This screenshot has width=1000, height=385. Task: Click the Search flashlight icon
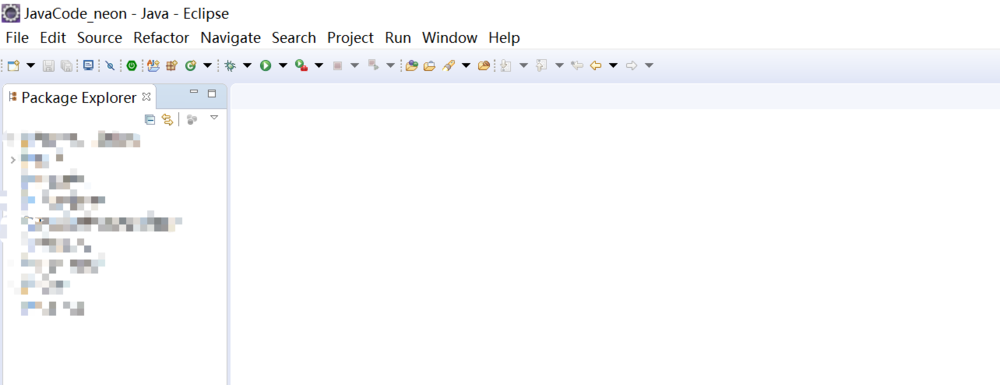pyautogui.click(x=448, y=65)
